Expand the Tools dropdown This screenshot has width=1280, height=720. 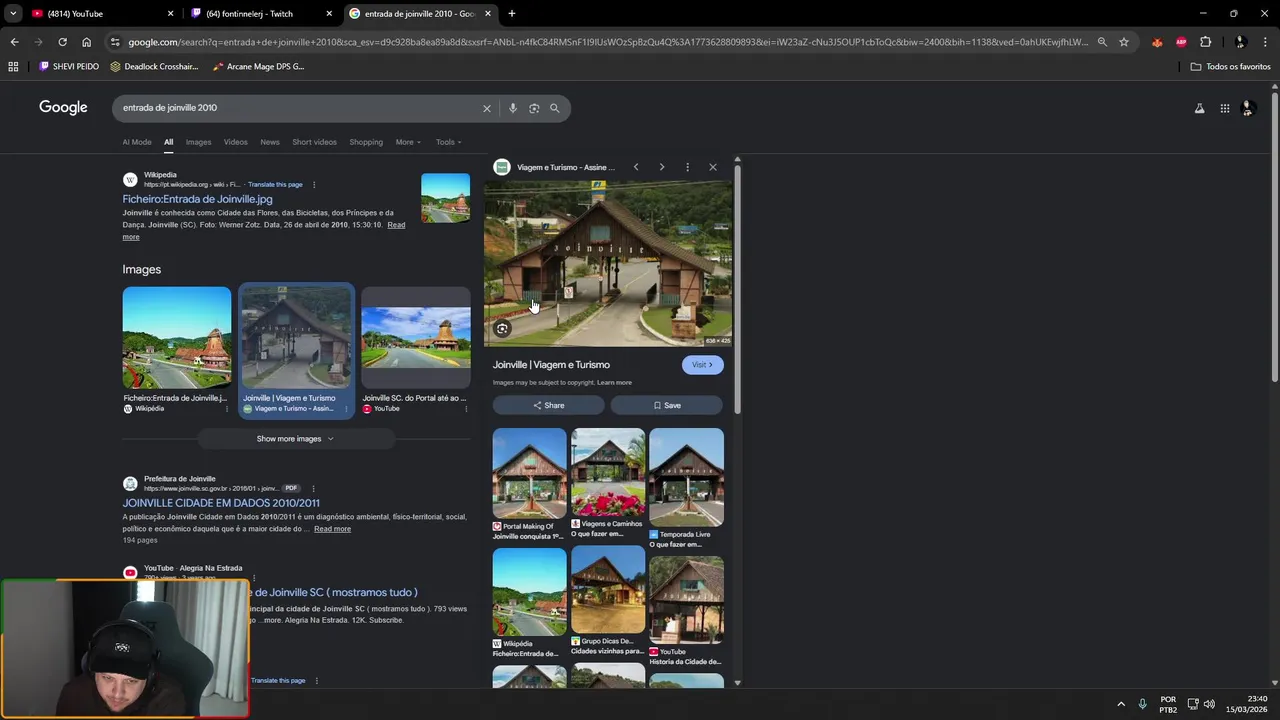coord(448,142)
